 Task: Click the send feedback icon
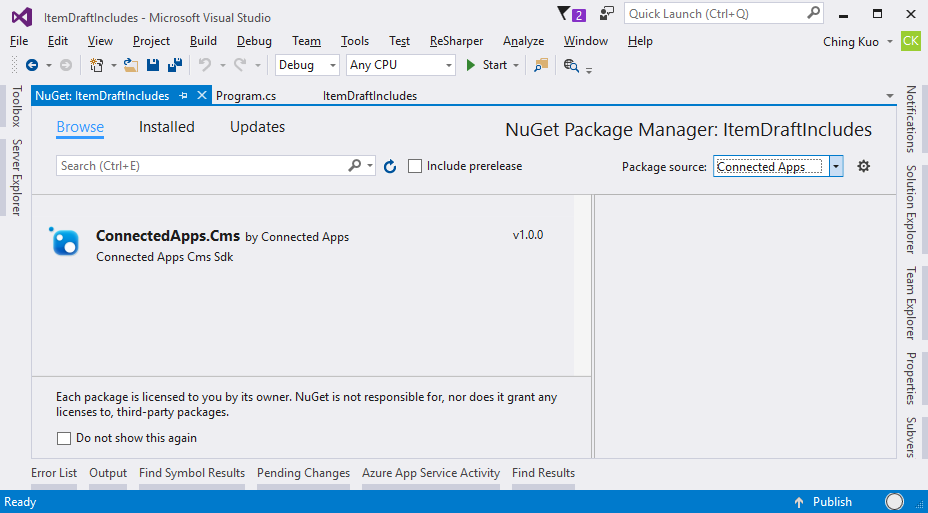(607, 14)
